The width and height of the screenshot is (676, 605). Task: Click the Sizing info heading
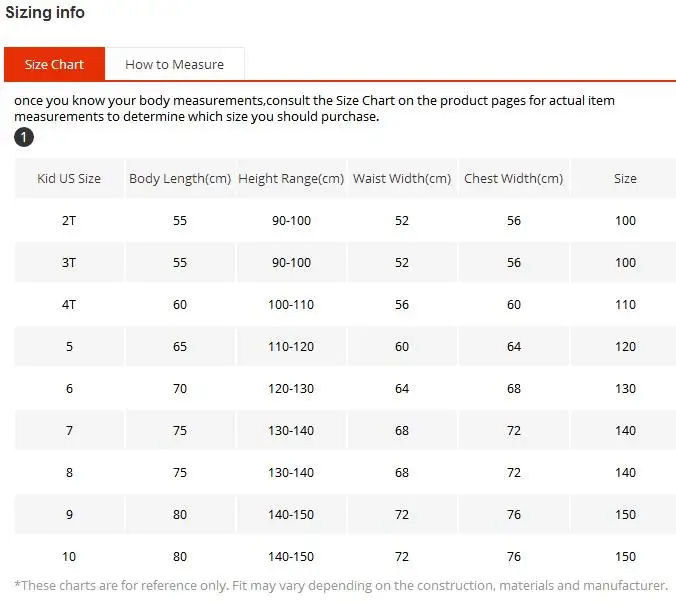pos(45,13)
